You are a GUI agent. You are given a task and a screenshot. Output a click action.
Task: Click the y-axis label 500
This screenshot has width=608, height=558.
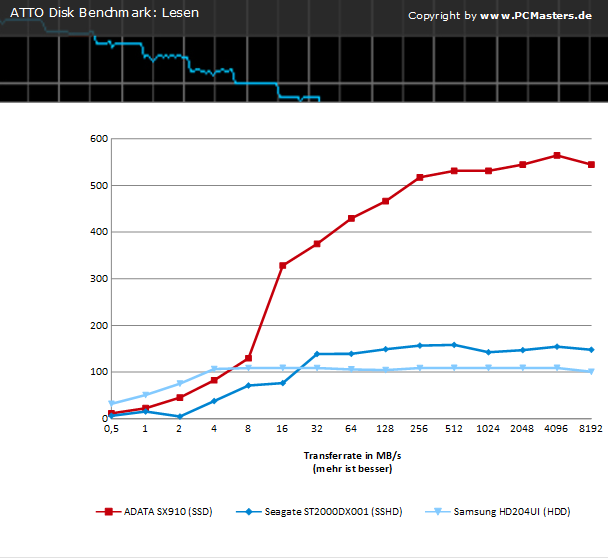(x=99, y=186)
